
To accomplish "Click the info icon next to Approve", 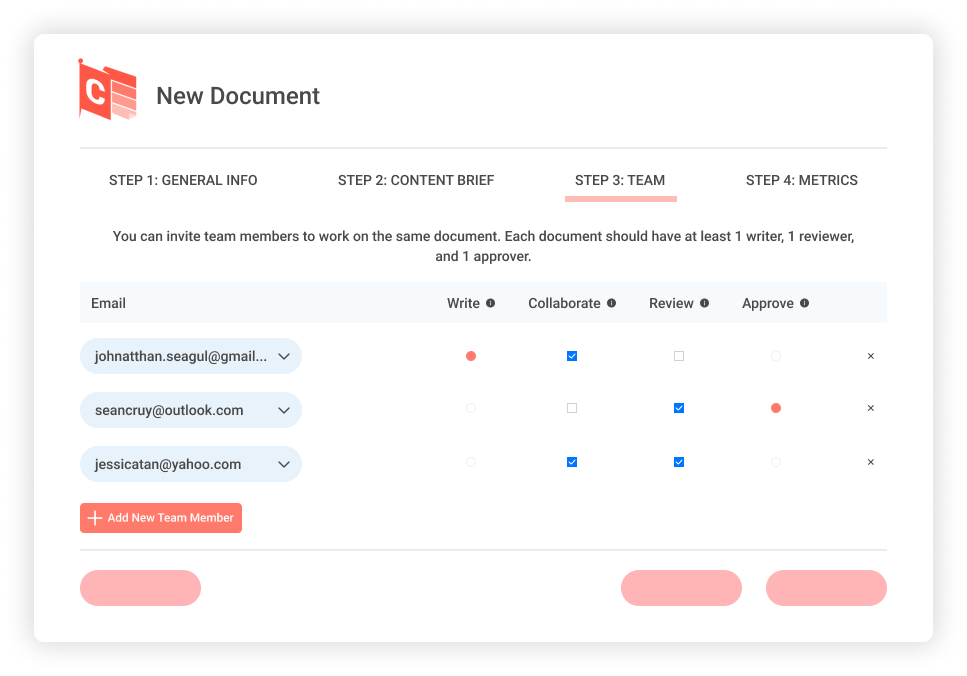I will (804, 303).
